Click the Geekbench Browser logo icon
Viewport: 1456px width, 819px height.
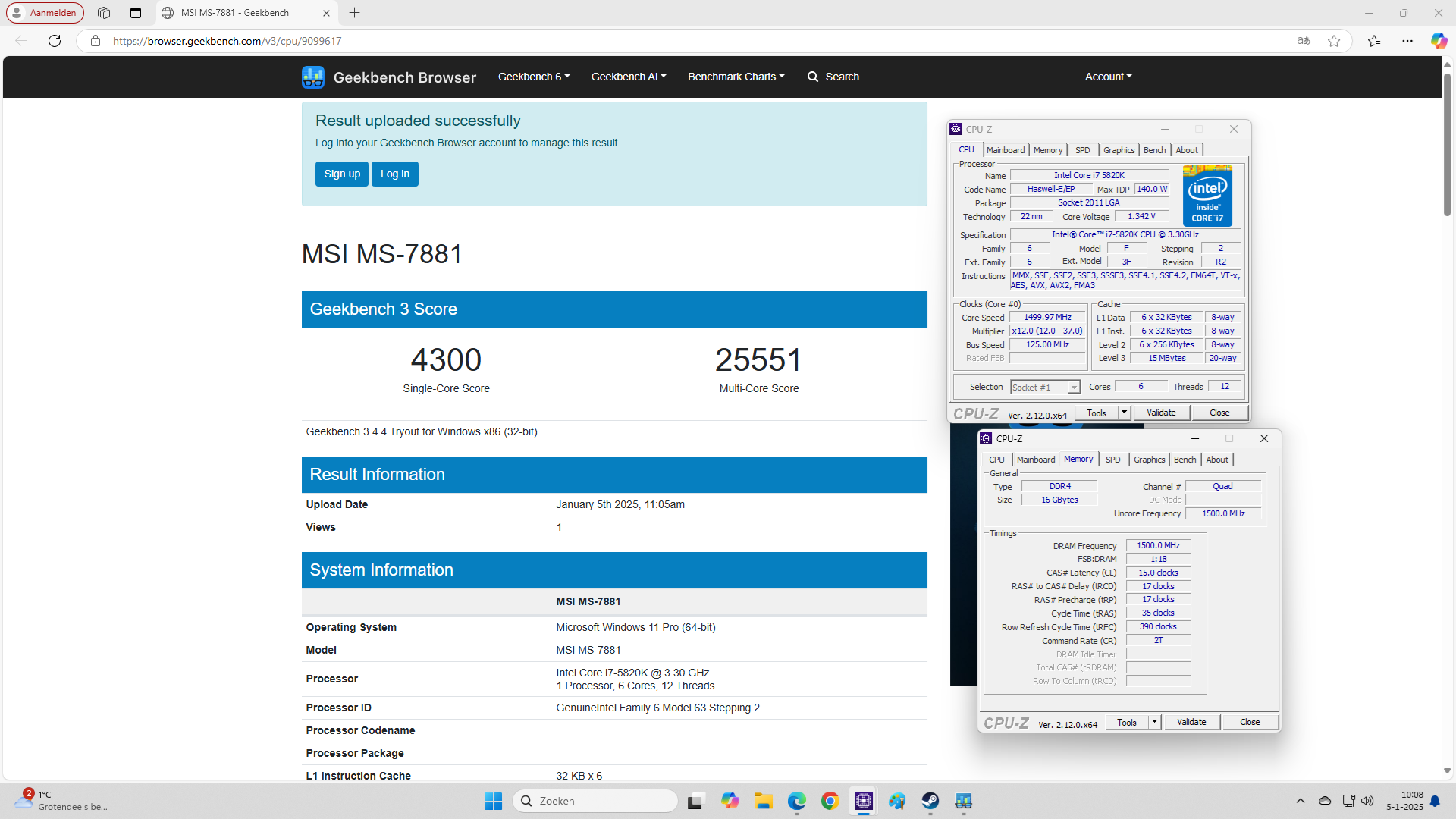pyautogui.click(x=312, y=77)
